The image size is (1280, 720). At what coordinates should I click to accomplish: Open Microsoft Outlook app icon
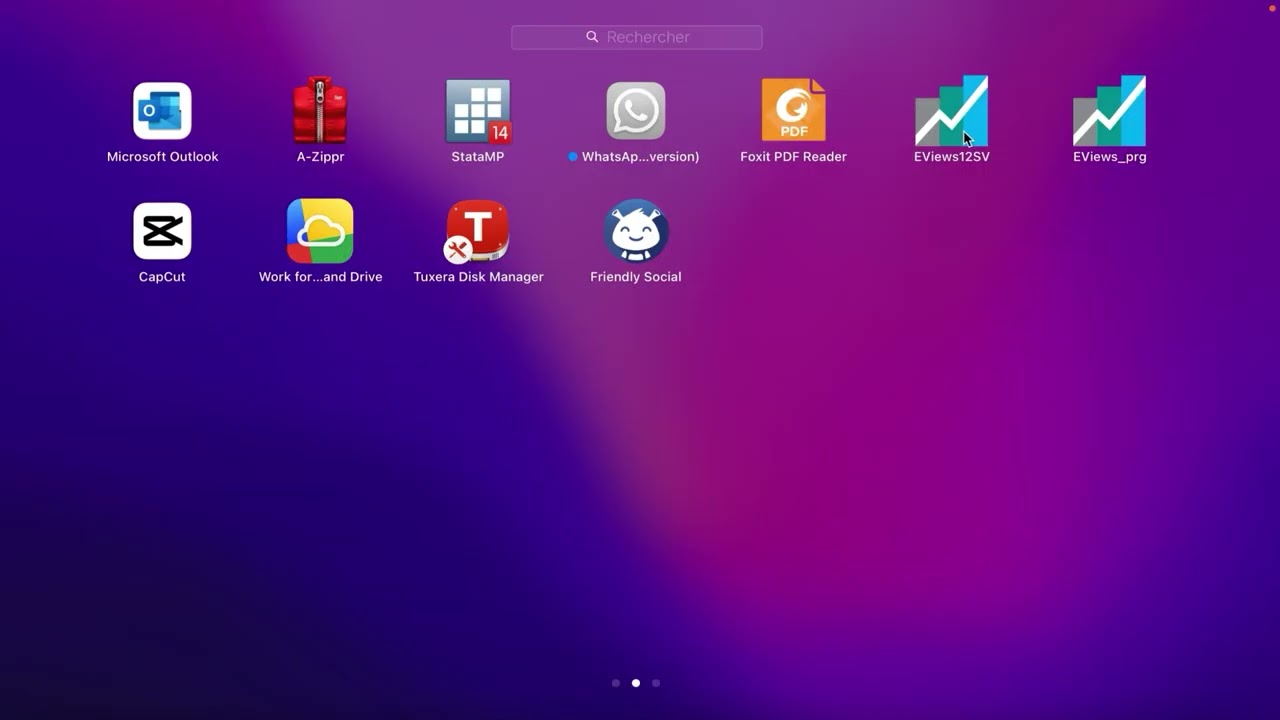[x=162, y=111]
